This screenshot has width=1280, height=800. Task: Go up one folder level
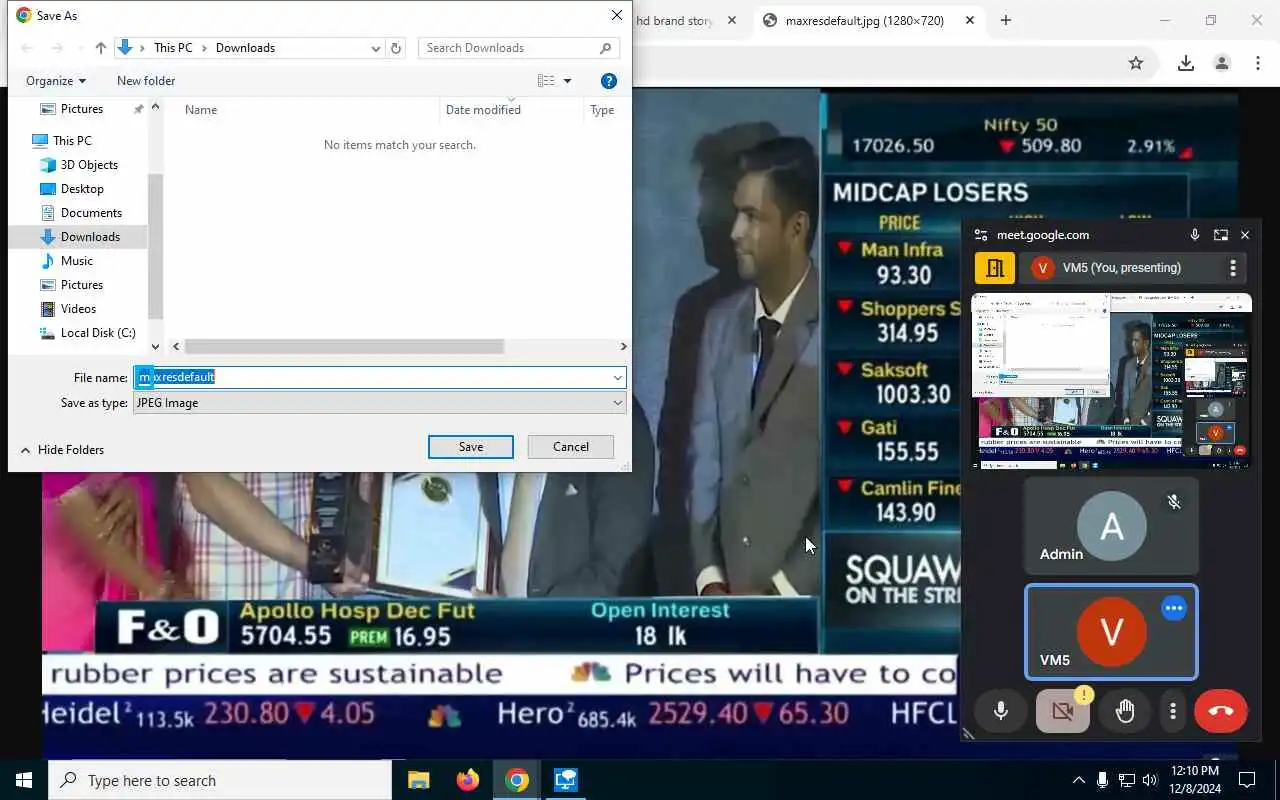(100, 48)
